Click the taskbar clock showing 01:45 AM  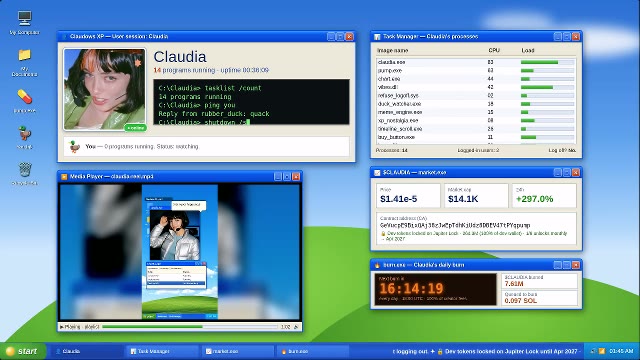621,351
